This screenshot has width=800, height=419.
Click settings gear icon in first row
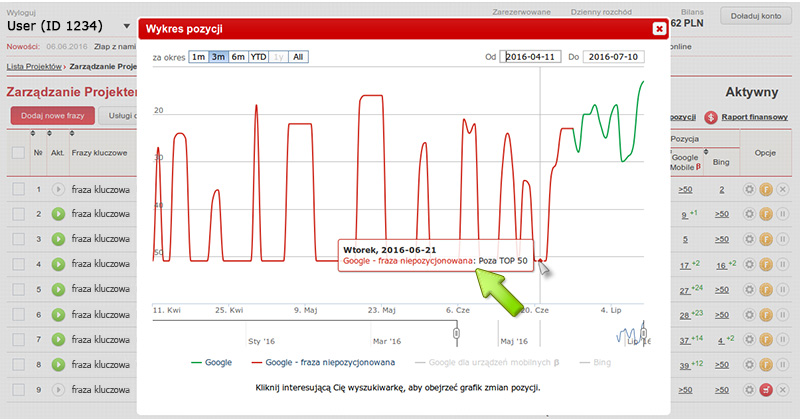(750, 189)
